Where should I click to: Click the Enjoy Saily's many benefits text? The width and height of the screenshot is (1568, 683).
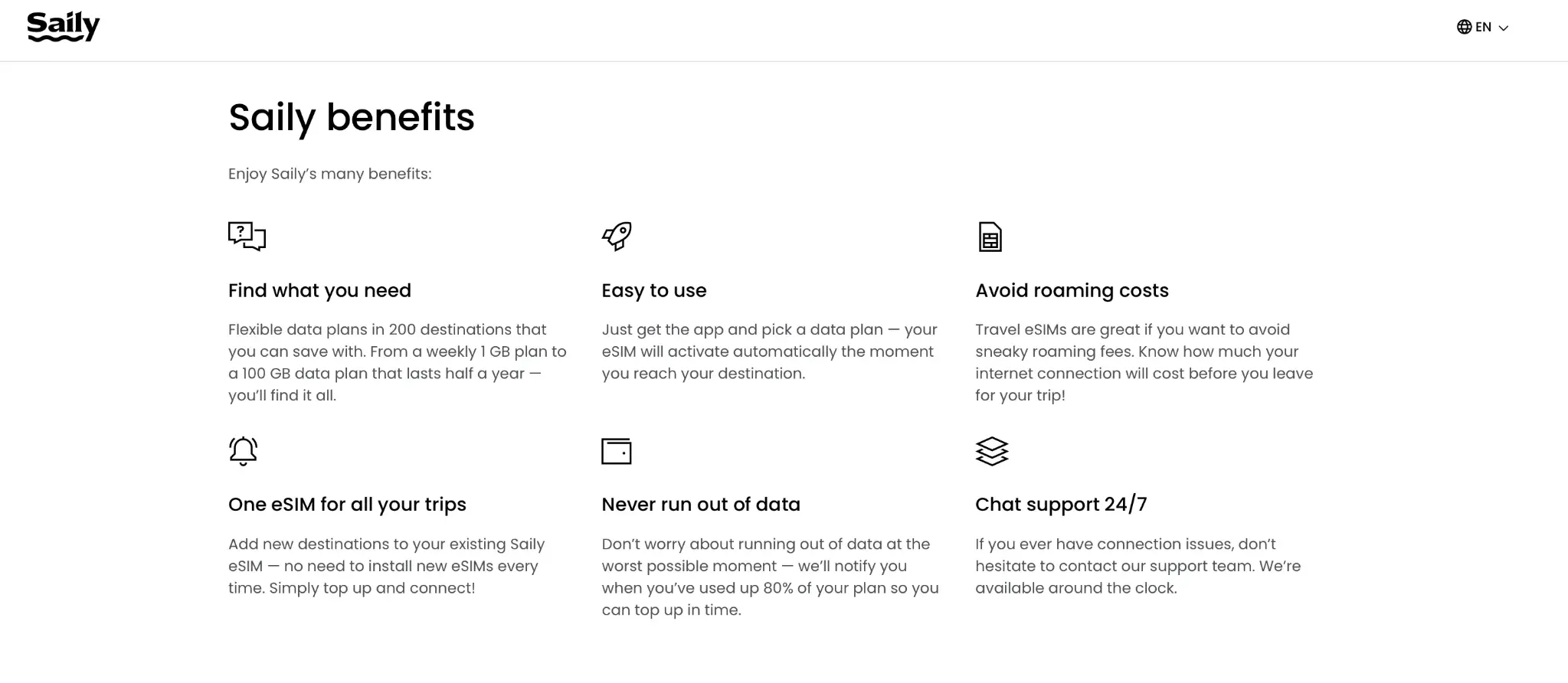[x=329, y=174]
